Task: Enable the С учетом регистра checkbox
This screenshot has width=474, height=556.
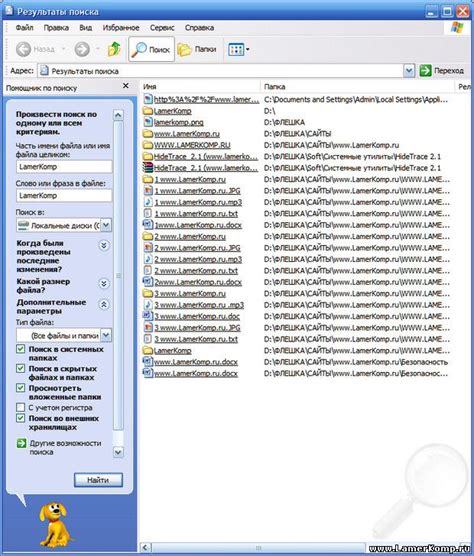Action: point(21,407)
